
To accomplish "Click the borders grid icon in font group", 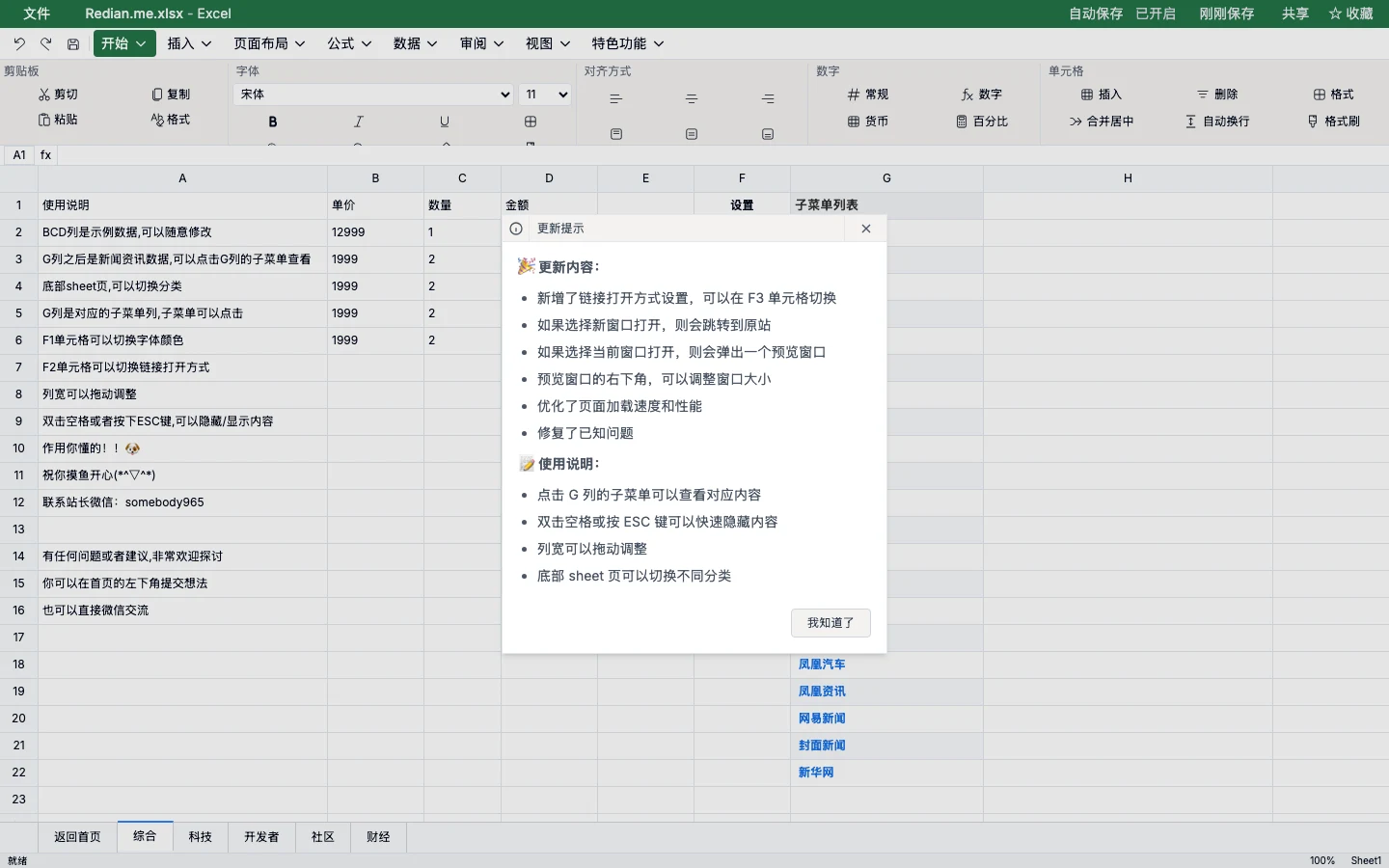I will (531, 122).
